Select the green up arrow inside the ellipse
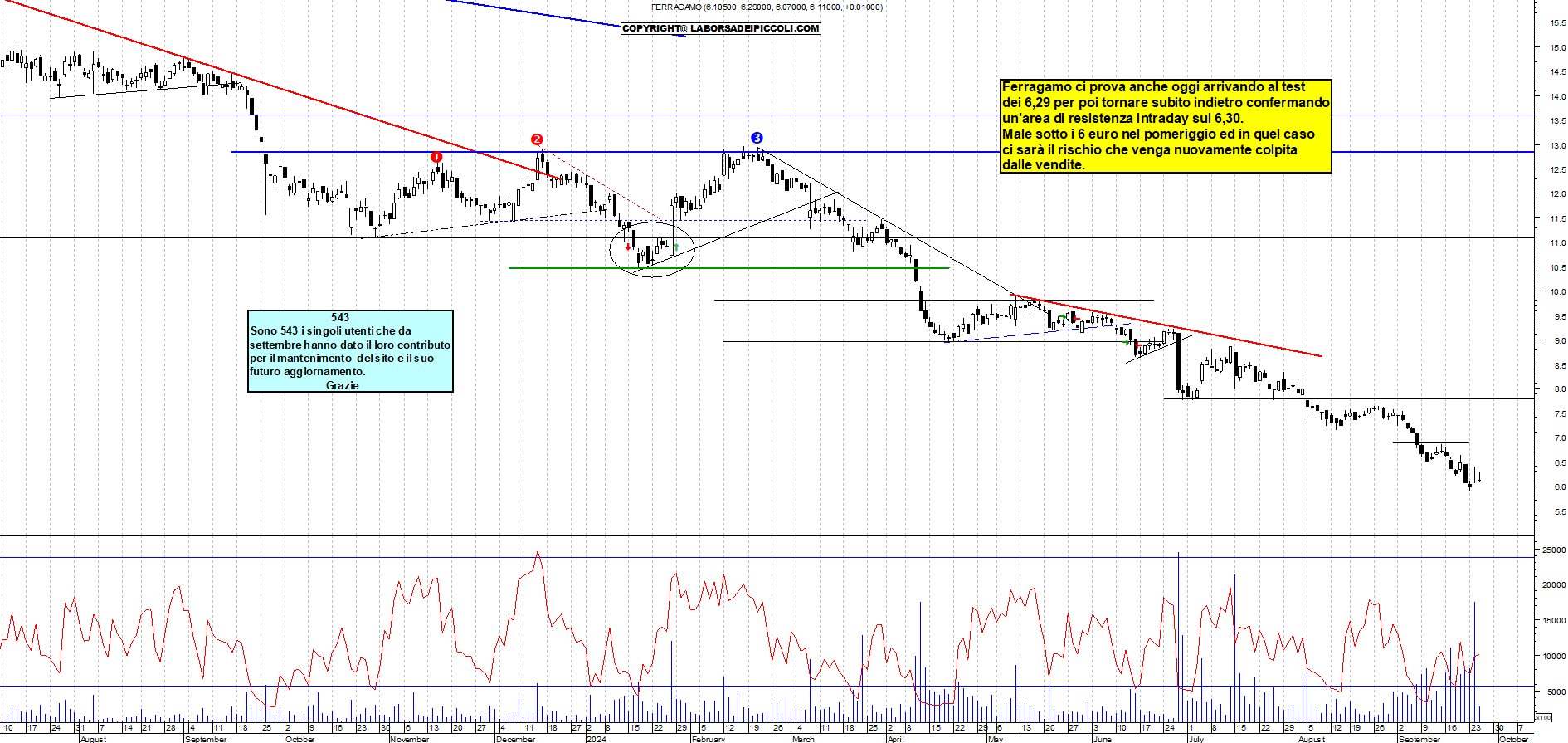Image resolution: width=1568 pixels, height=743 pixels. coord(676,247)
